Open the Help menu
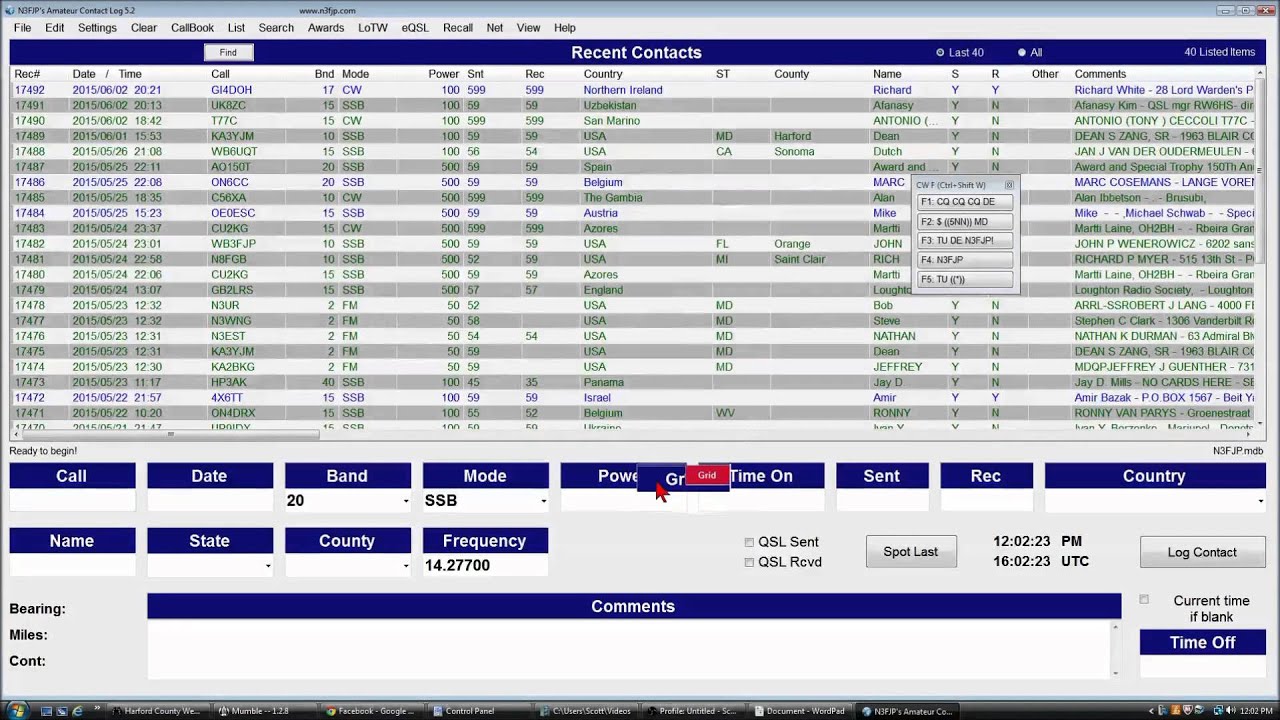 click(565, 28)
